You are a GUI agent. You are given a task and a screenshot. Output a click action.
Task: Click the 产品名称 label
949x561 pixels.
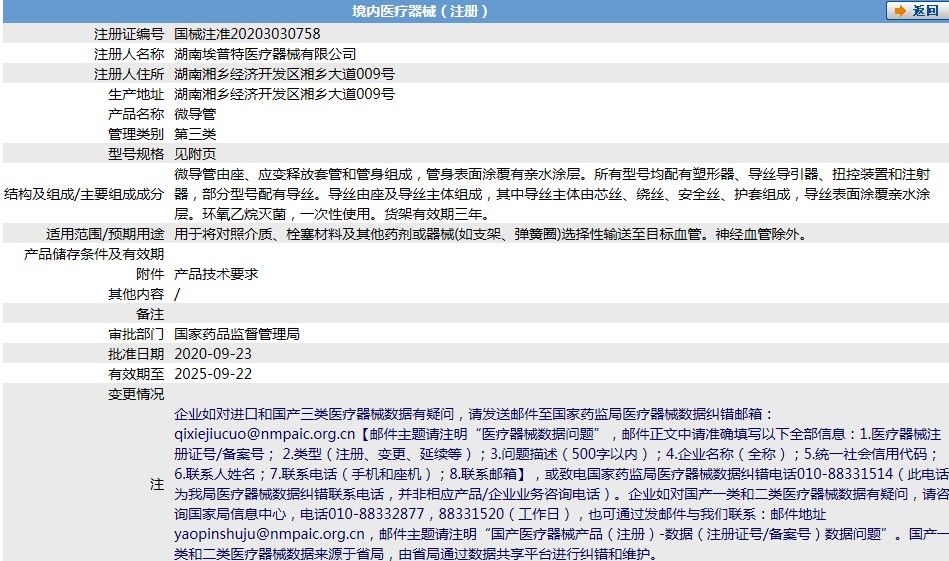click(136, 114)
